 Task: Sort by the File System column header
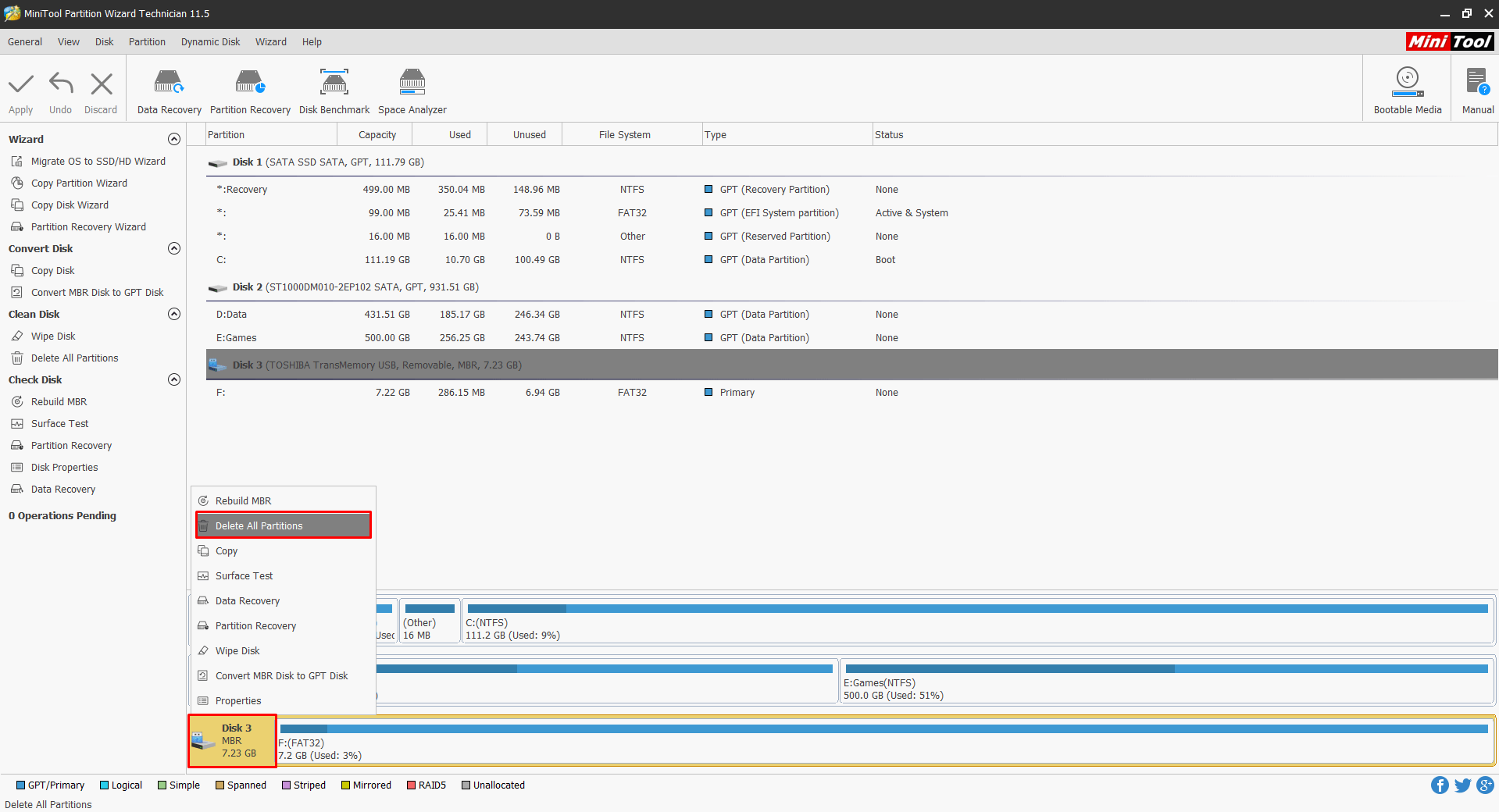[x=633, y=135]
